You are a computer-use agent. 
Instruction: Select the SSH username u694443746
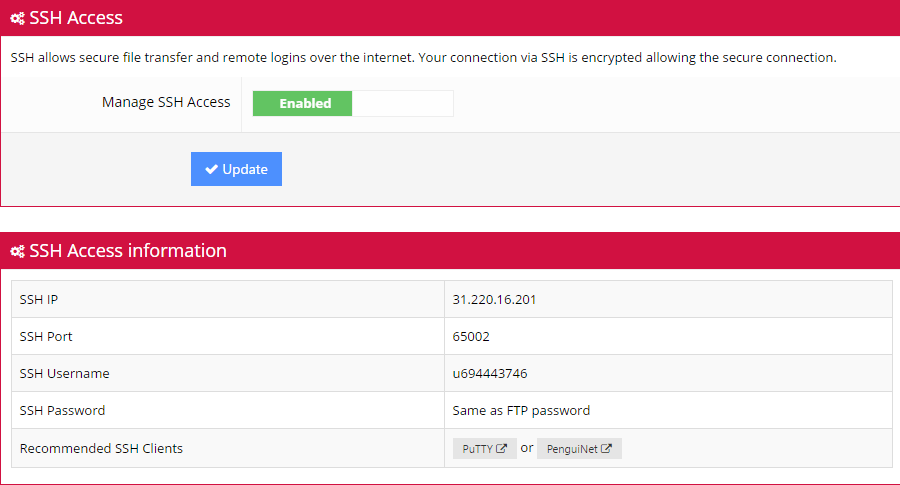click(x=490, y=374)
